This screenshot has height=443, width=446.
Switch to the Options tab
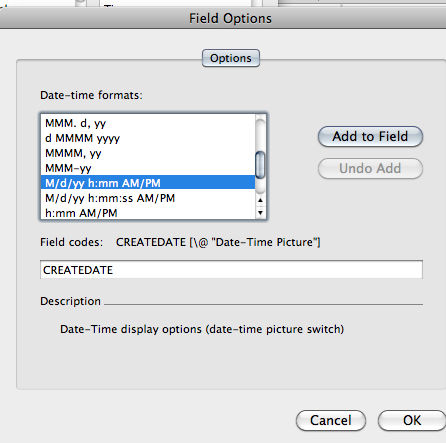pyautogui.click(x=231, y=58)
